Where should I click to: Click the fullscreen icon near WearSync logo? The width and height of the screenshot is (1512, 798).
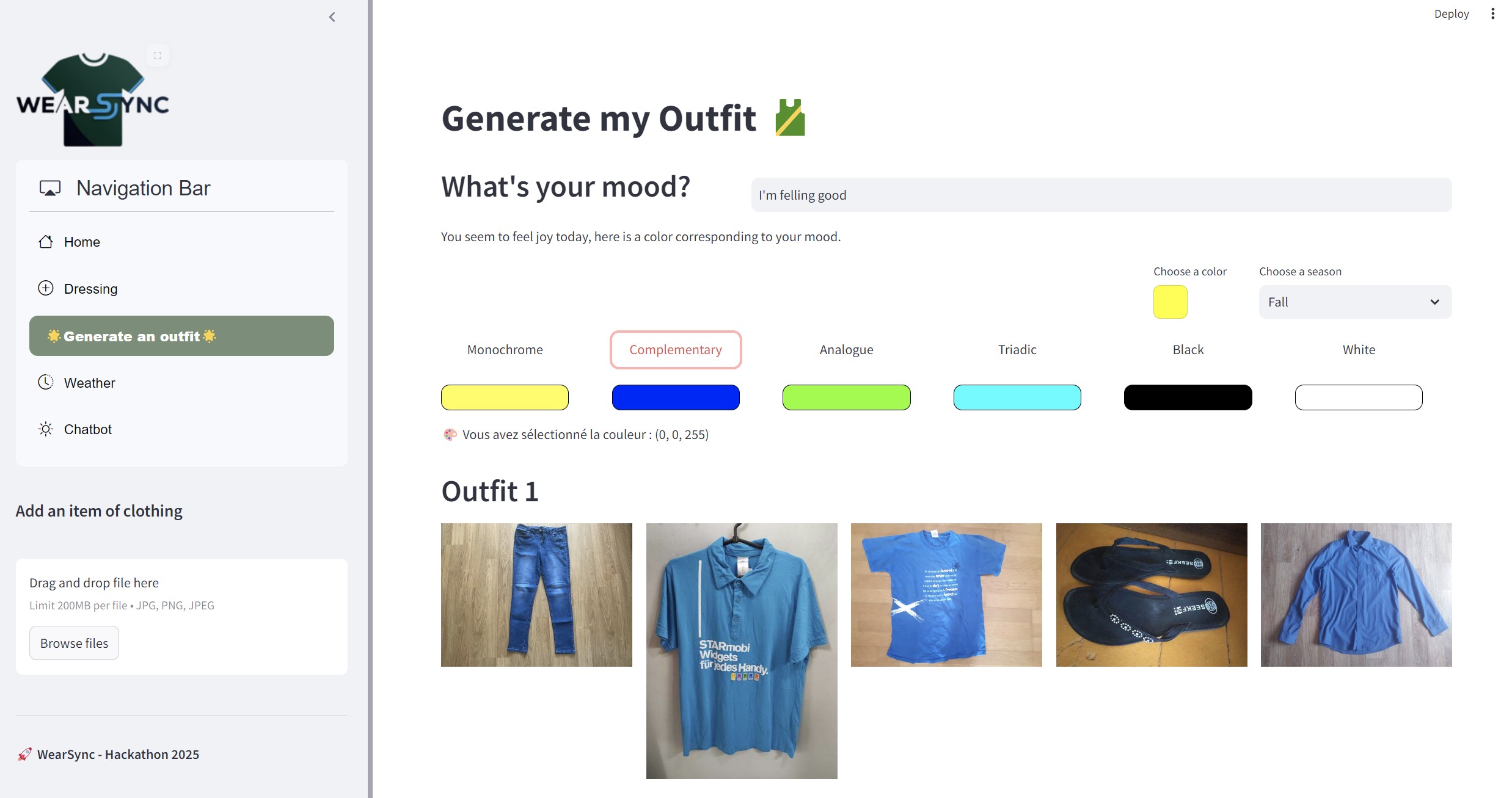[158, 56]
